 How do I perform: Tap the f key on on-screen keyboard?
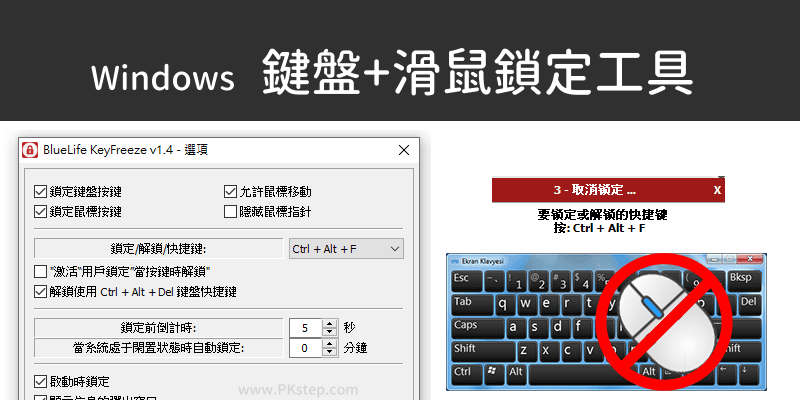pos(583,329)
